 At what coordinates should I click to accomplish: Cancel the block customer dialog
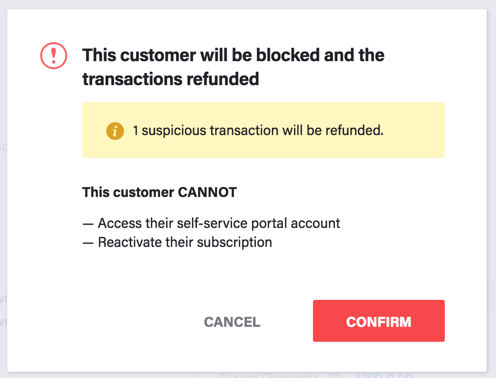coord(232,322)
